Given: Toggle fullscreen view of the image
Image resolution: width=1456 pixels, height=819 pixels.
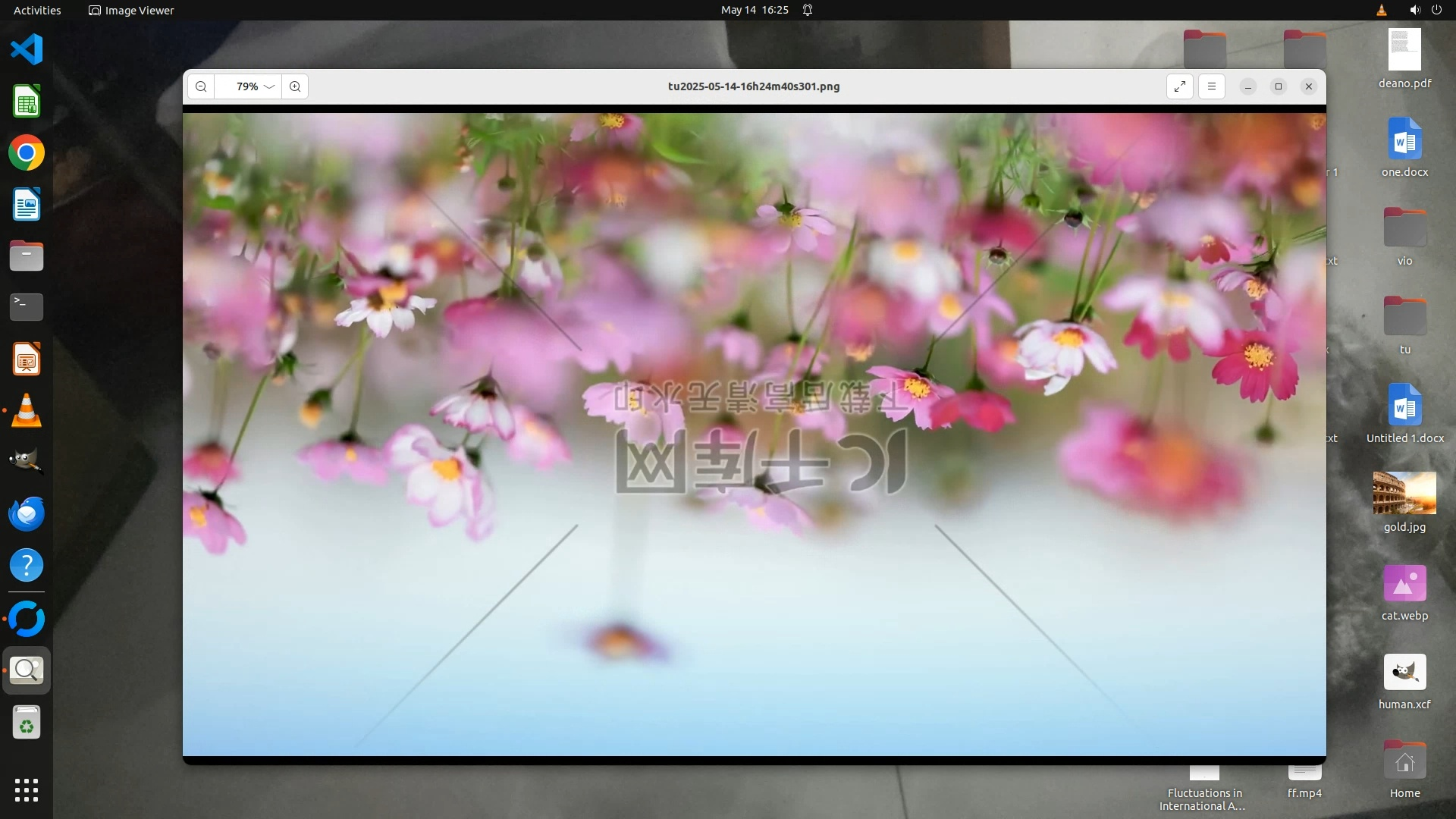Looking at the screenshot, I should coord(1180,86).
